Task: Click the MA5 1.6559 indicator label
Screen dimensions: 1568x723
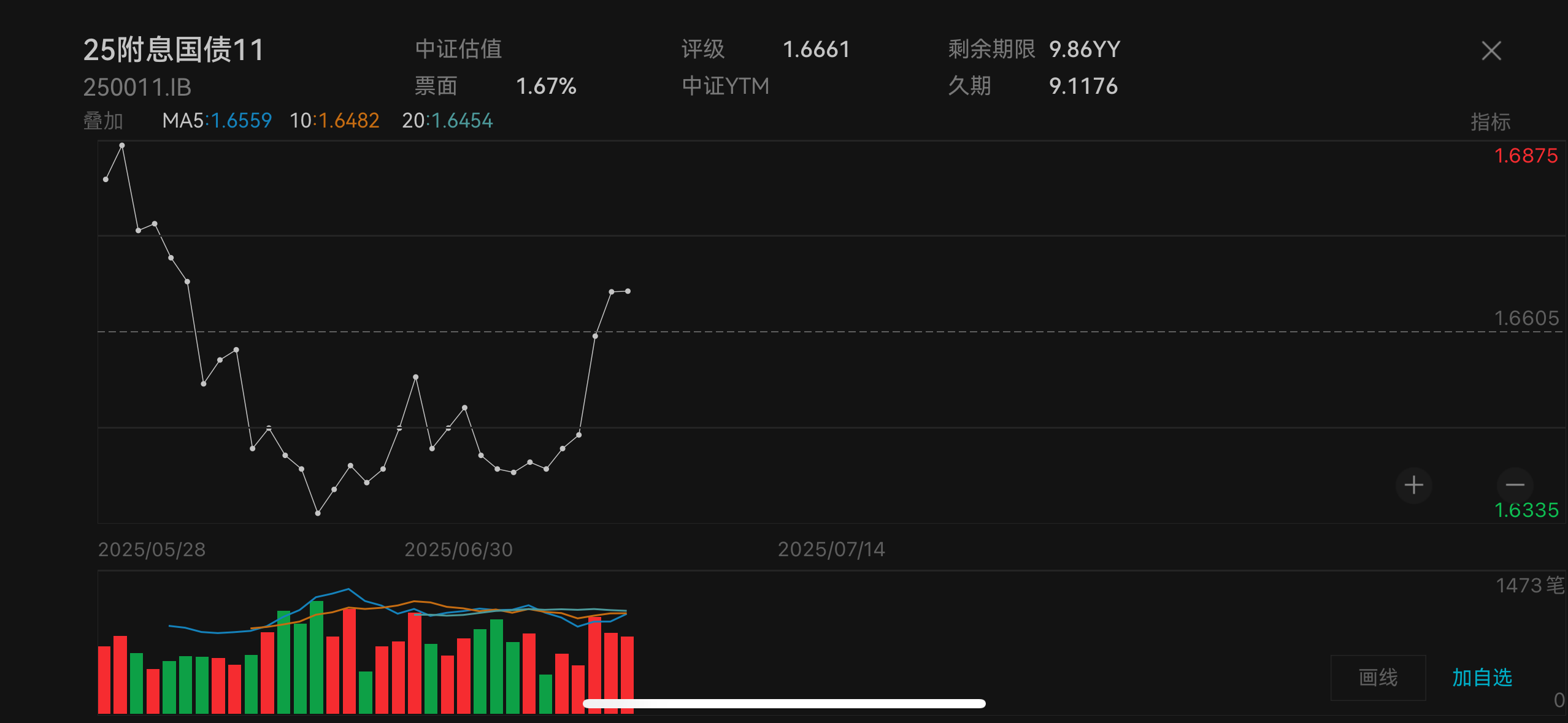Action: [217, 121]
